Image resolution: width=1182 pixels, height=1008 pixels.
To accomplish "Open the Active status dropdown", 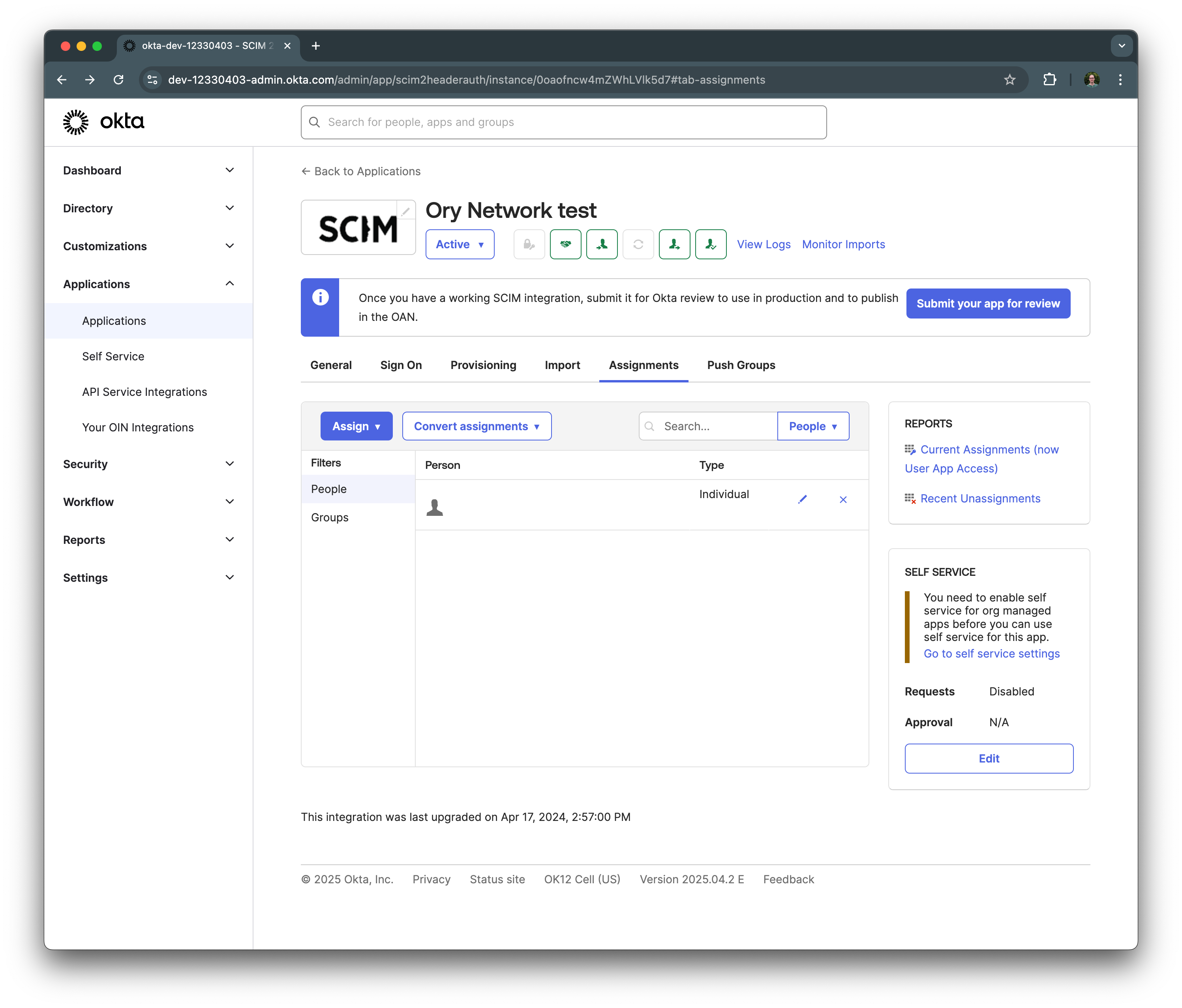I will [x=459, y=244].
